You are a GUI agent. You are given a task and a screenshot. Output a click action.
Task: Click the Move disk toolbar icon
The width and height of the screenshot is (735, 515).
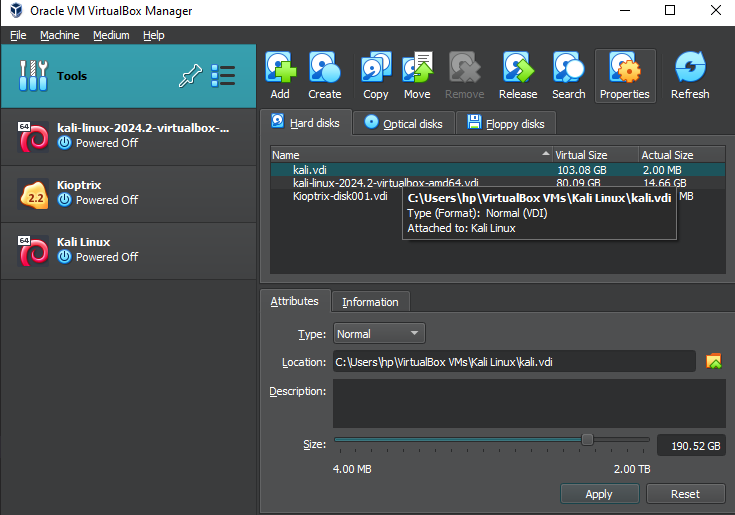[417, 75]
